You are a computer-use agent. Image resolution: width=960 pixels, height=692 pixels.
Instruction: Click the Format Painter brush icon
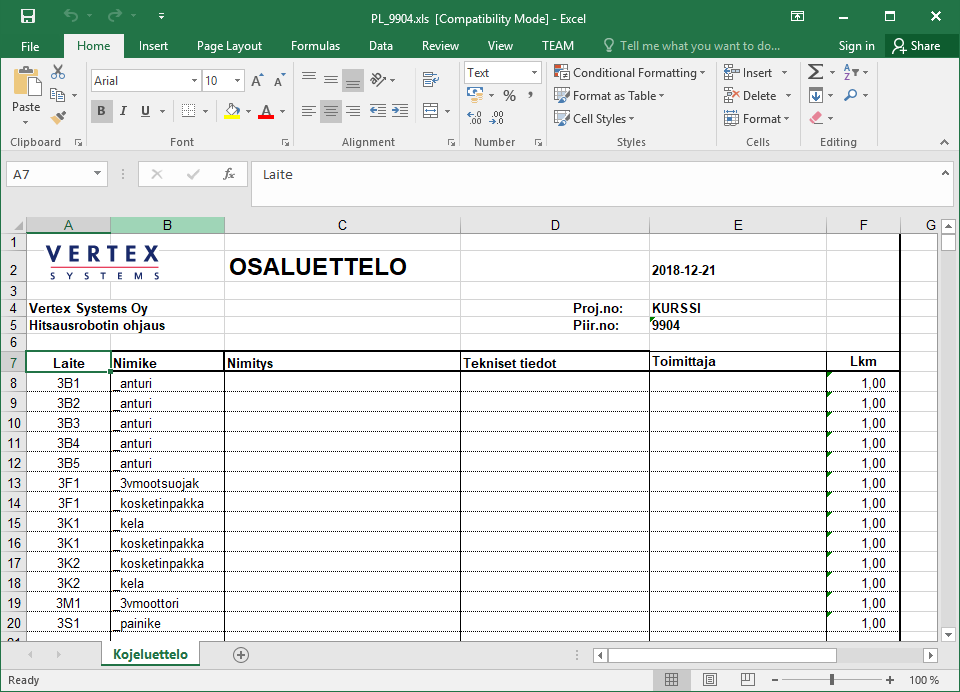click(x=58, y=118)
